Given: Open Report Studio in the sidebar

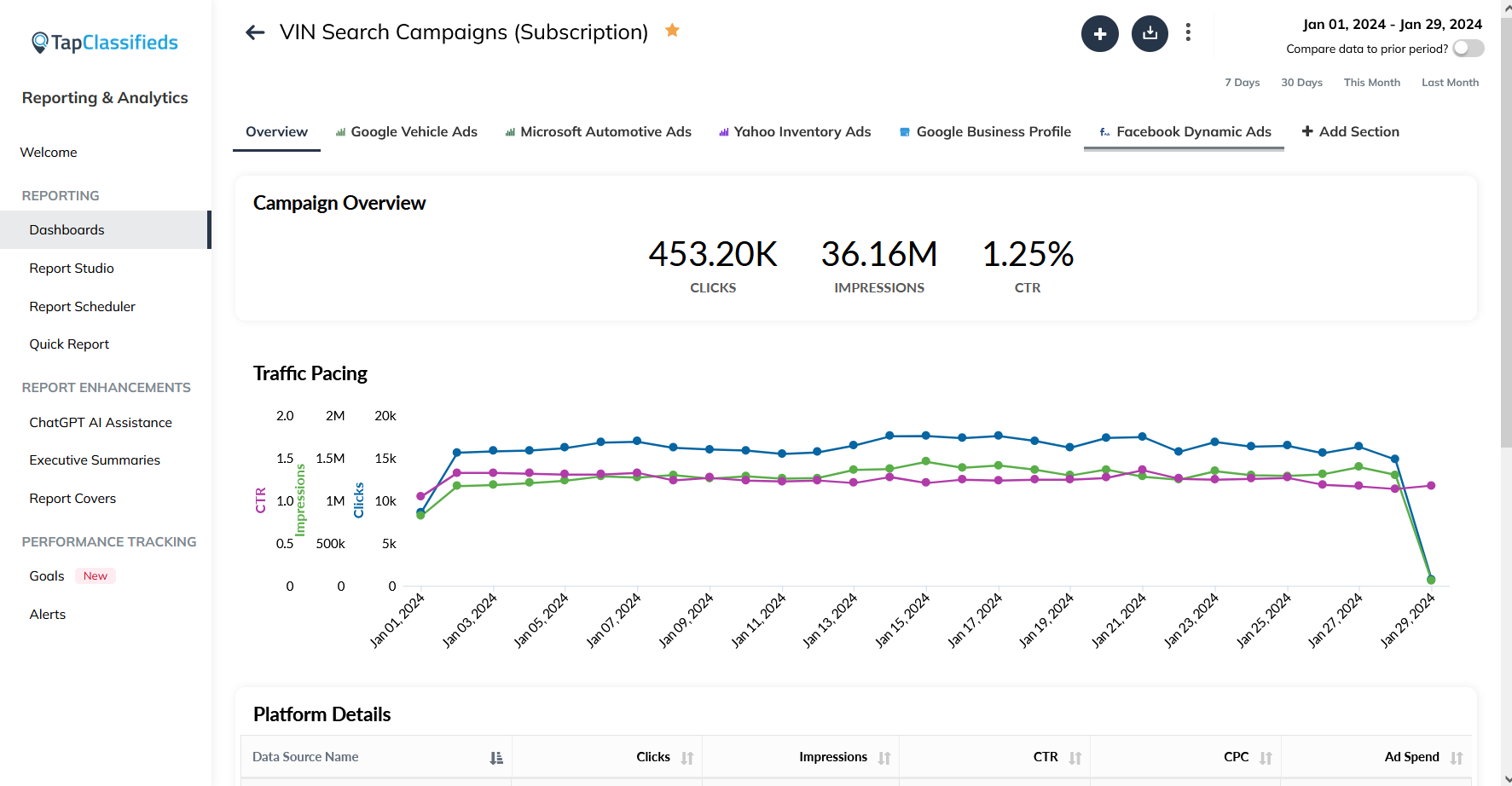Looking at the screenshot, I should (72, 269).
